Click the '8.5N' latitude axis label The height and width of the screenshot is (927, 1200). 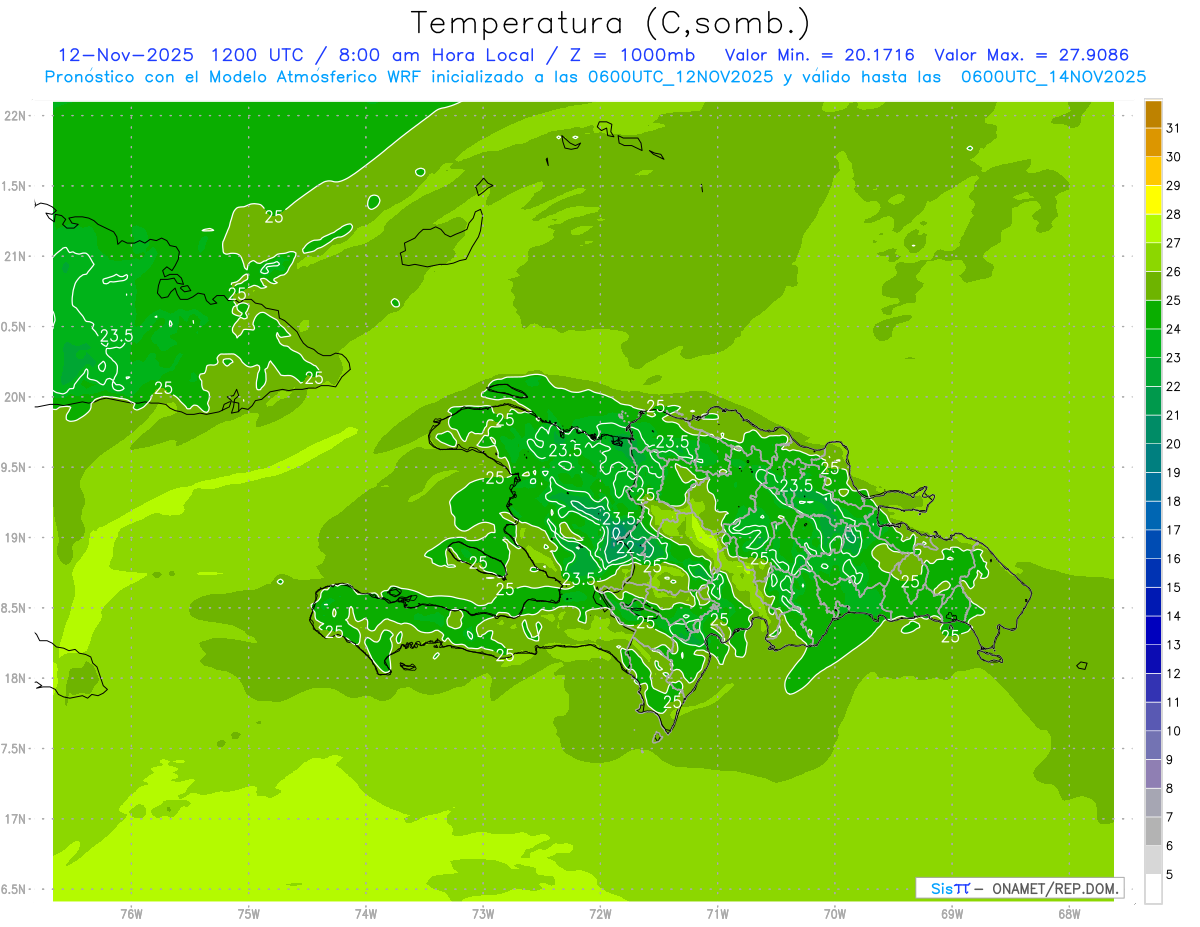(15, 608)
